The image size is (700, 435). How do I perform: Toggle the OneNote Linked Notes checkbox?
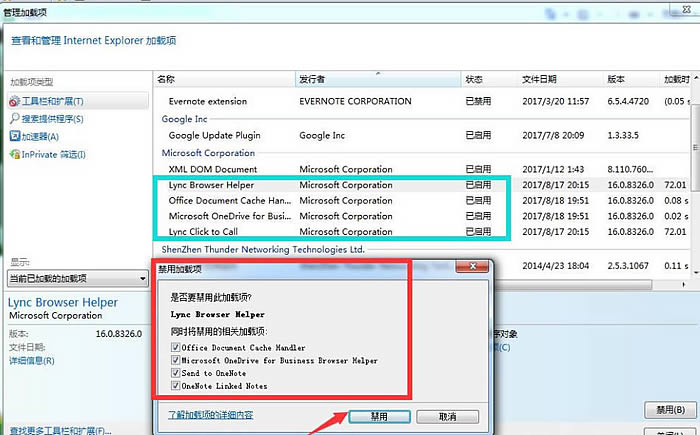175,385
